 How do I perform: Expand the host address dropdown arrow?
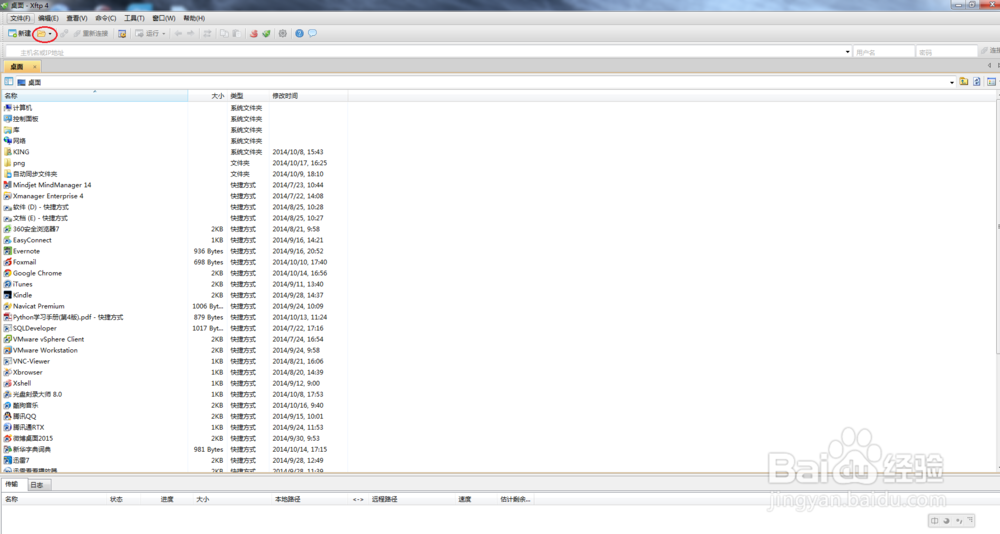point(848,52)
